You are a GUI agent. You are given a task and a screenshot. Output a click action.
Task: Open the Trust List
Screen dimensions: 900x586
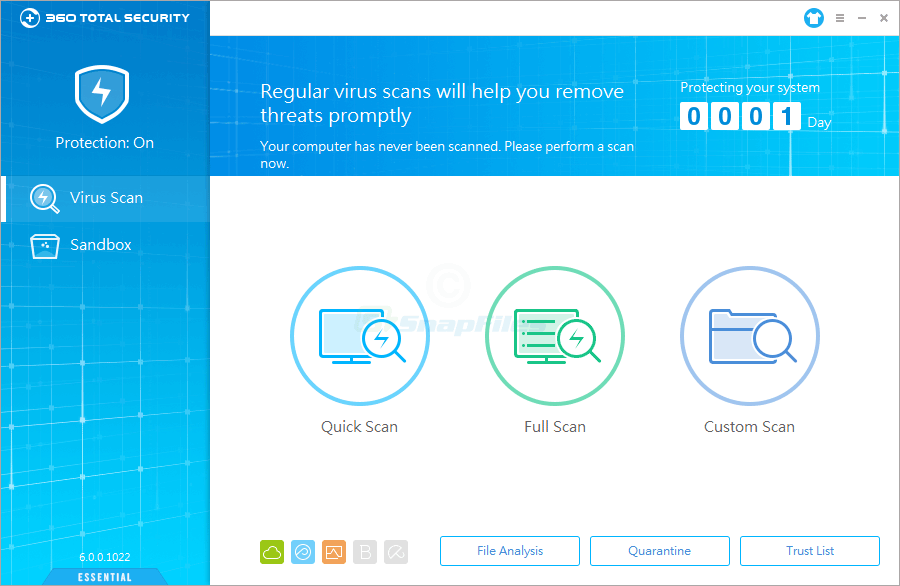click(810, 550)
